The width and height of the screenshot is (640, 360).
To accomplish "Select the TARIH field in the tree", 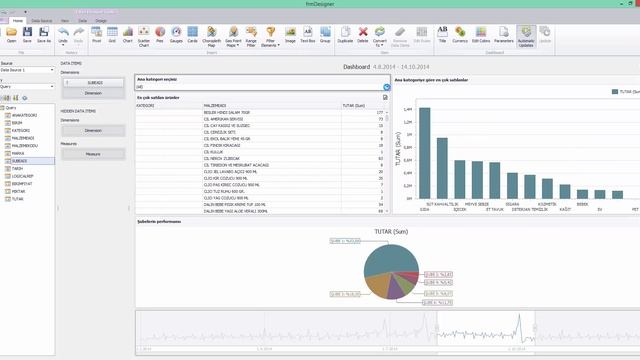I will [17, 169].
